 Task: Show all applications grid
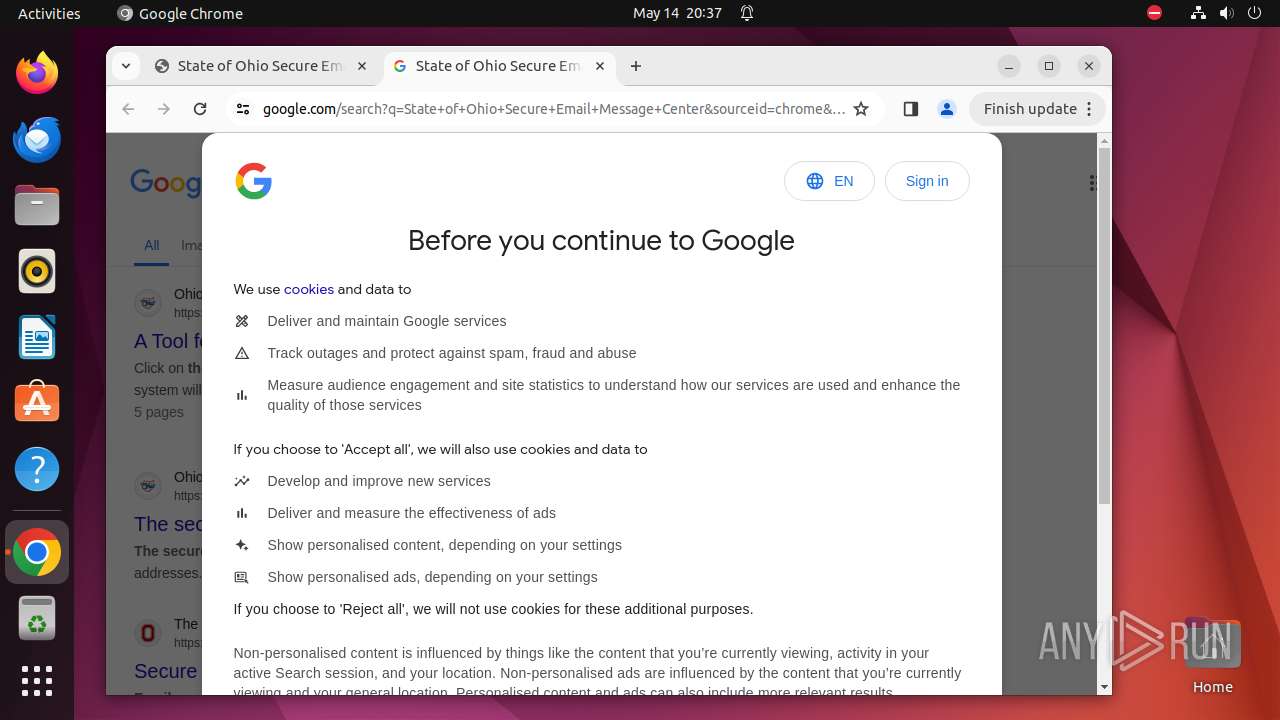pyautogui.click(x=37, y=681)
